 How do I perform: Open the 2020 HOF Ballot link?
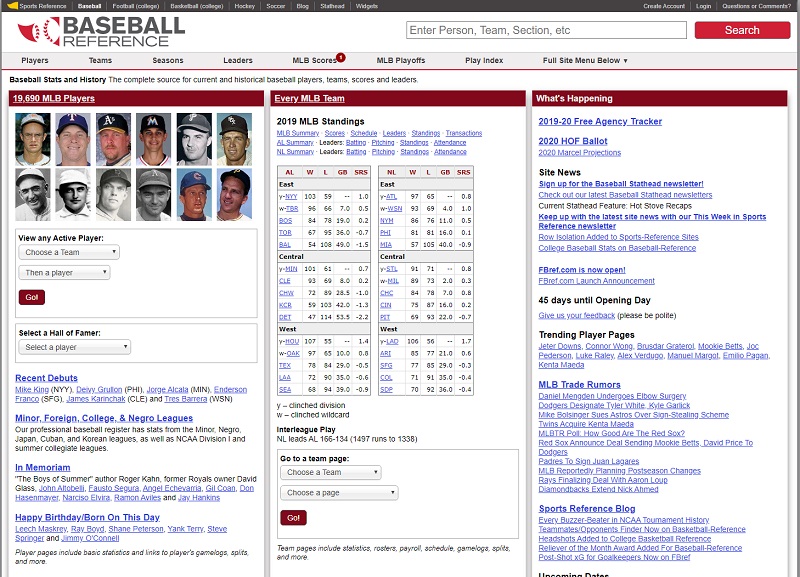point(573,141)
